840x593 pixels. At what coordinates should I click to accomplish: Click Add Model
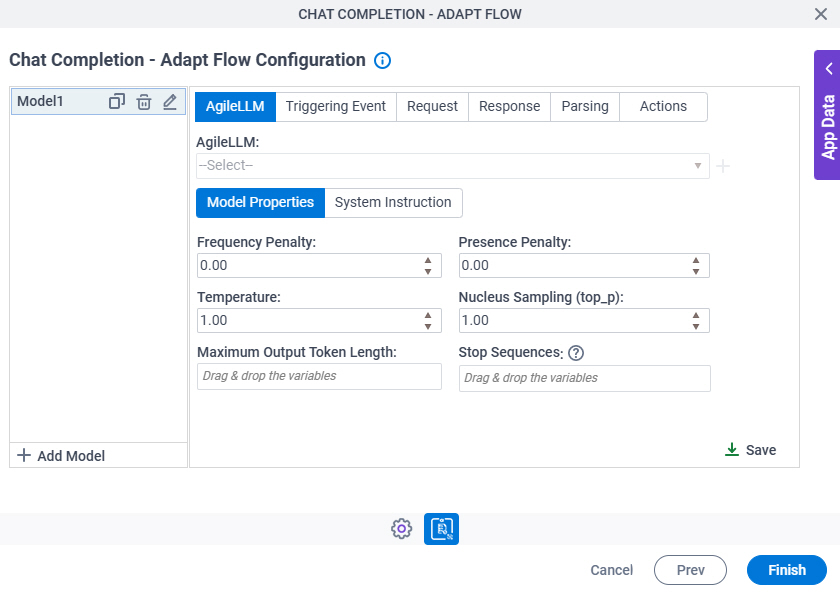click(61, 456)
